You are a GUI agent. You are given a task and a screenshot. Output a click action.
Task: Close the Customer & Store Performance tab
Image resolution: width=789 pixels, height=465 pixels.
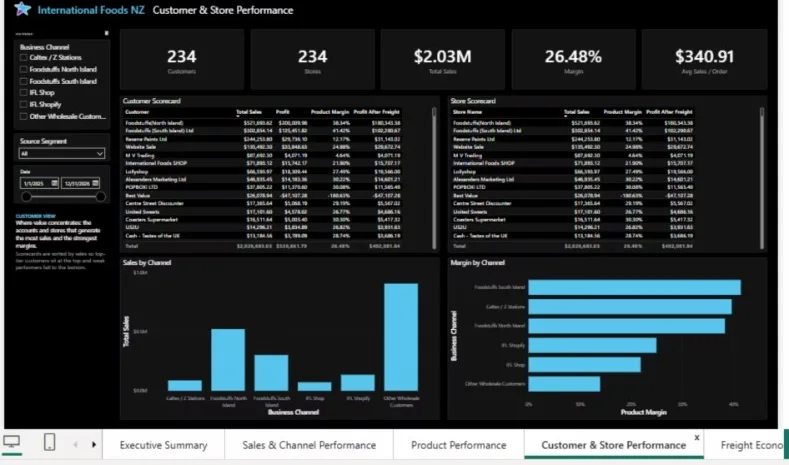point(697,437)
